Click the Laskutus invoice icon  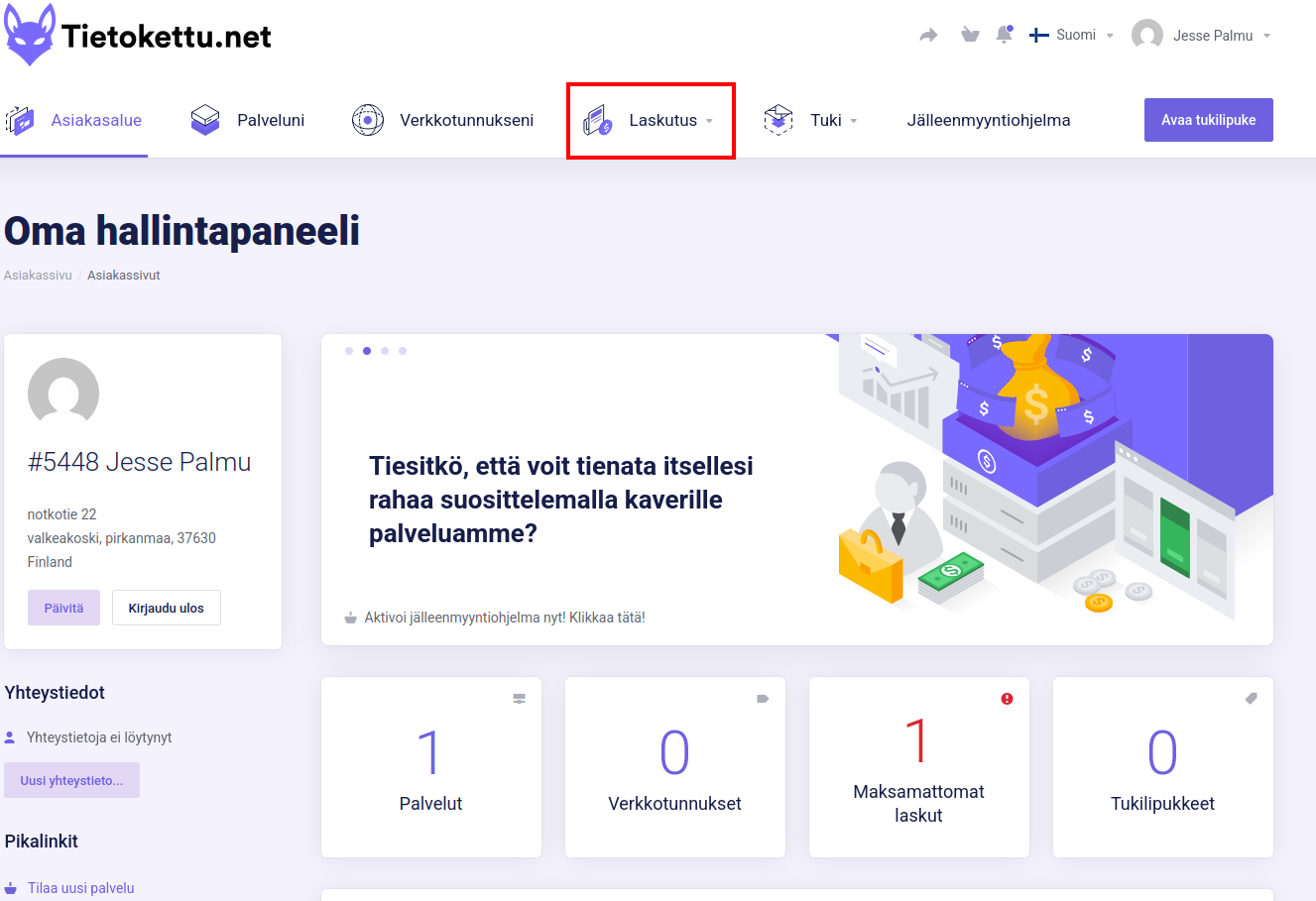point(598,121)
